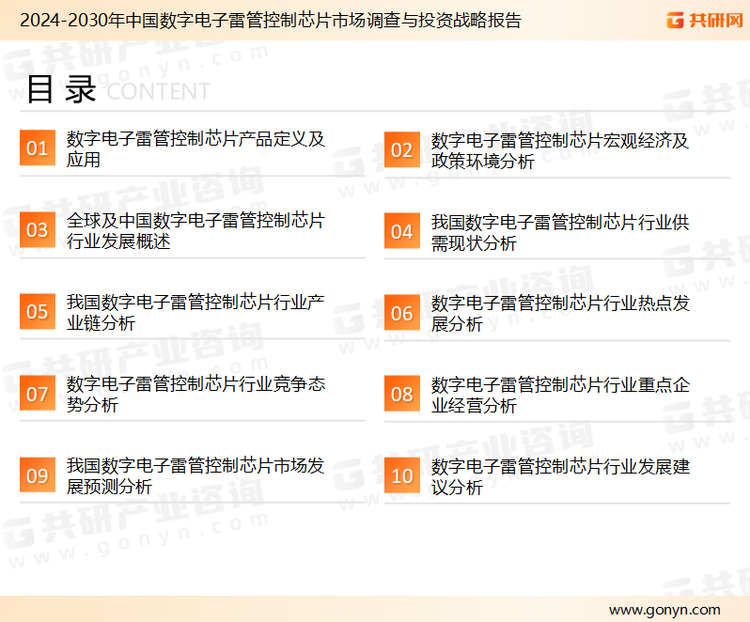Click the report title 2024-2030年 at top
Image resolution: width=750 pixels, height=622 pixels.
coord(271,20)
